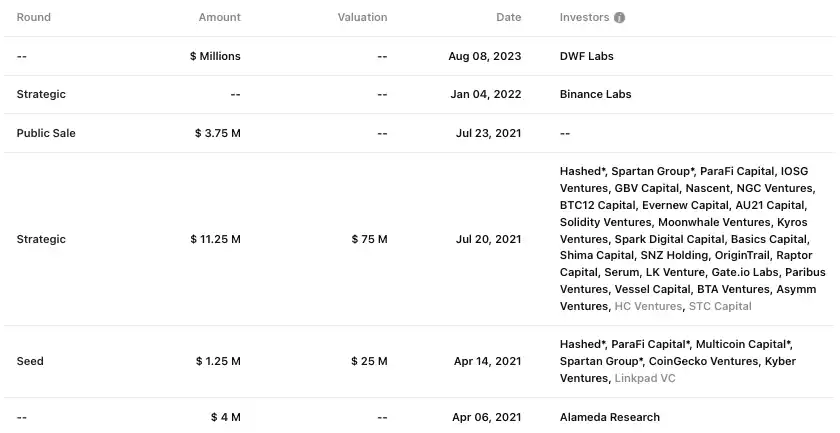This screenshot has width=840, height=433.
Task: Open the Binance Labs investor link
Action: point(595,94)
